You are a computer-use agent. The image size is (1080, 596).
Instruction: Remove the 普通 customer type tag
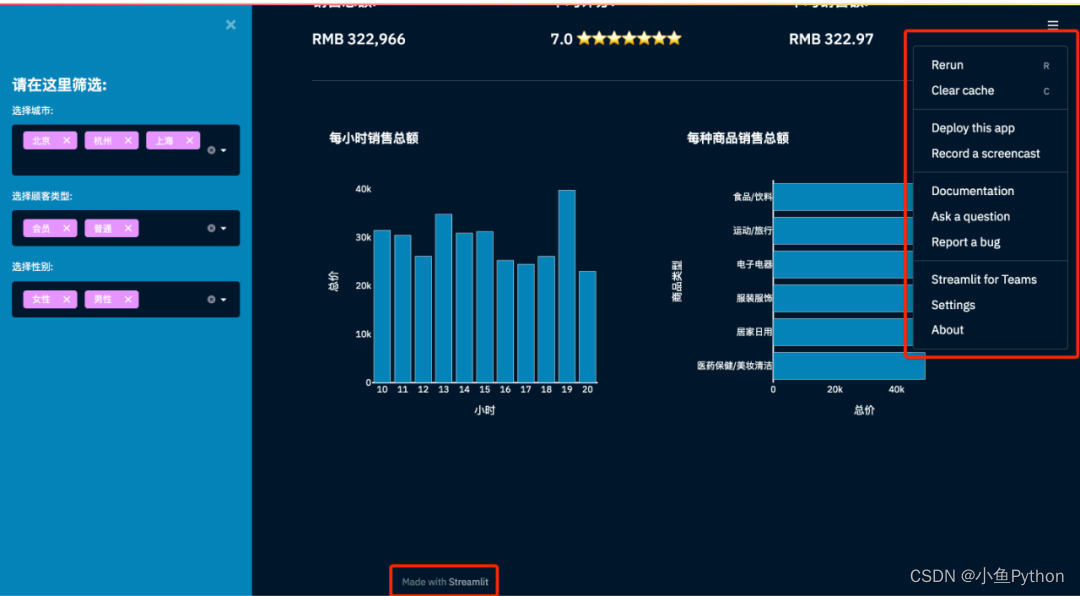(x=128, y=228)
